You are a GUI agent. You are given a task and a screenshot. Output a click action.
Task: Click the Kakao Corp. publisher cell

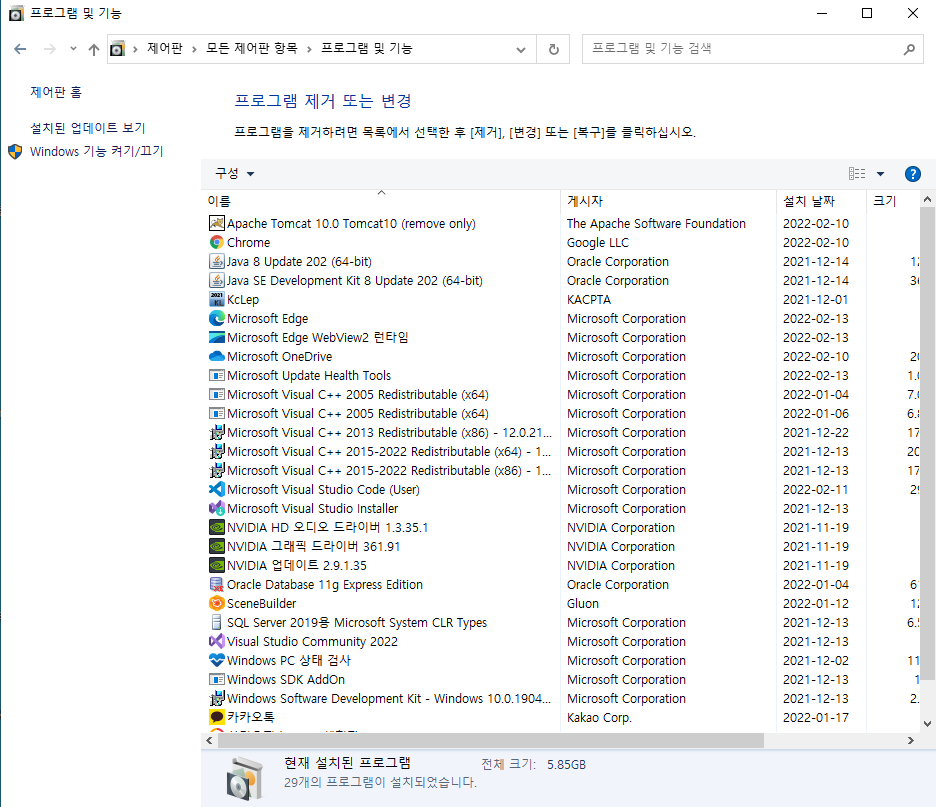[x=599, y=717]
